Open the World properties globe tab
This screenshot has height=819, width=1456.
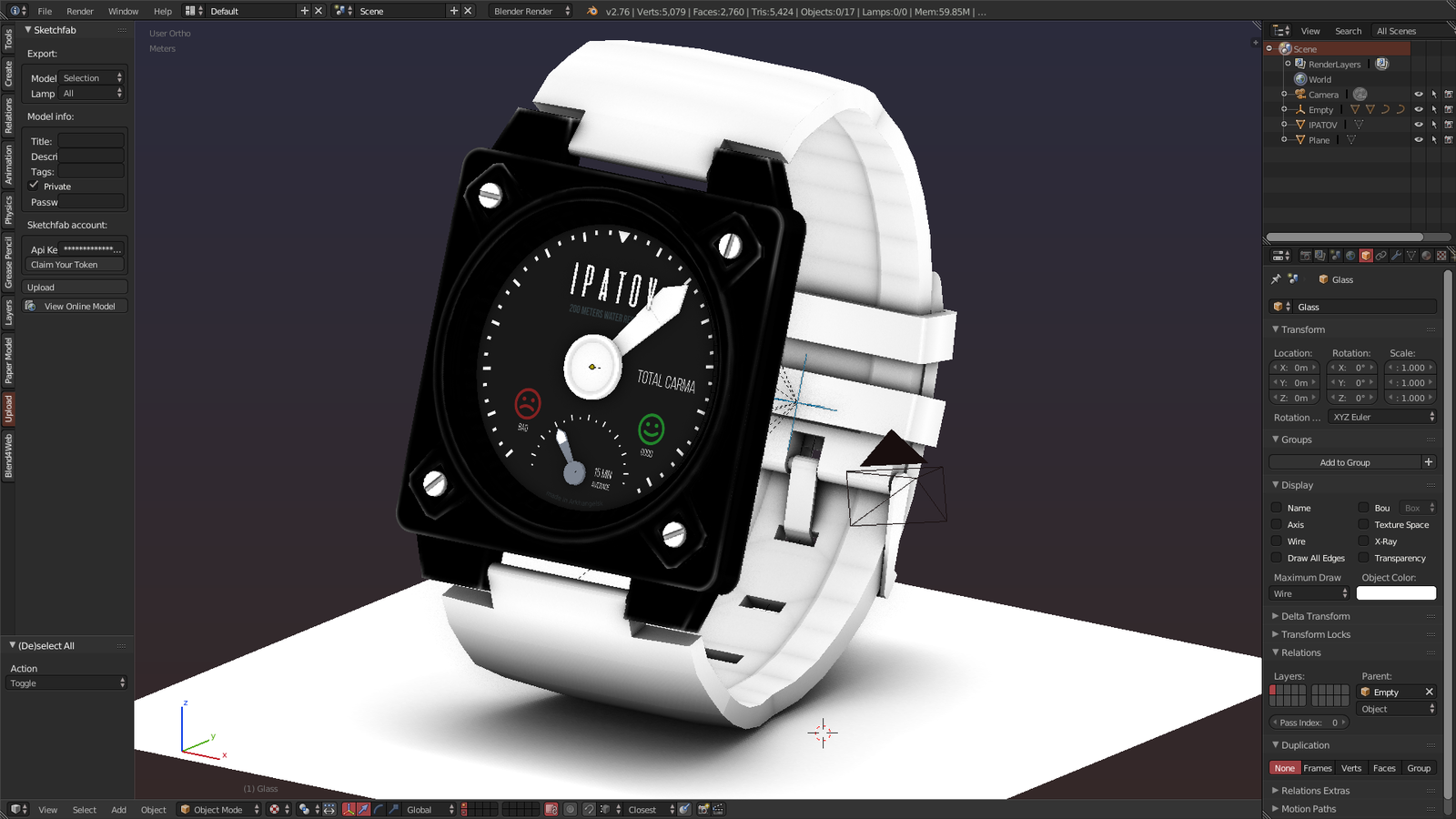[1350, 256]
